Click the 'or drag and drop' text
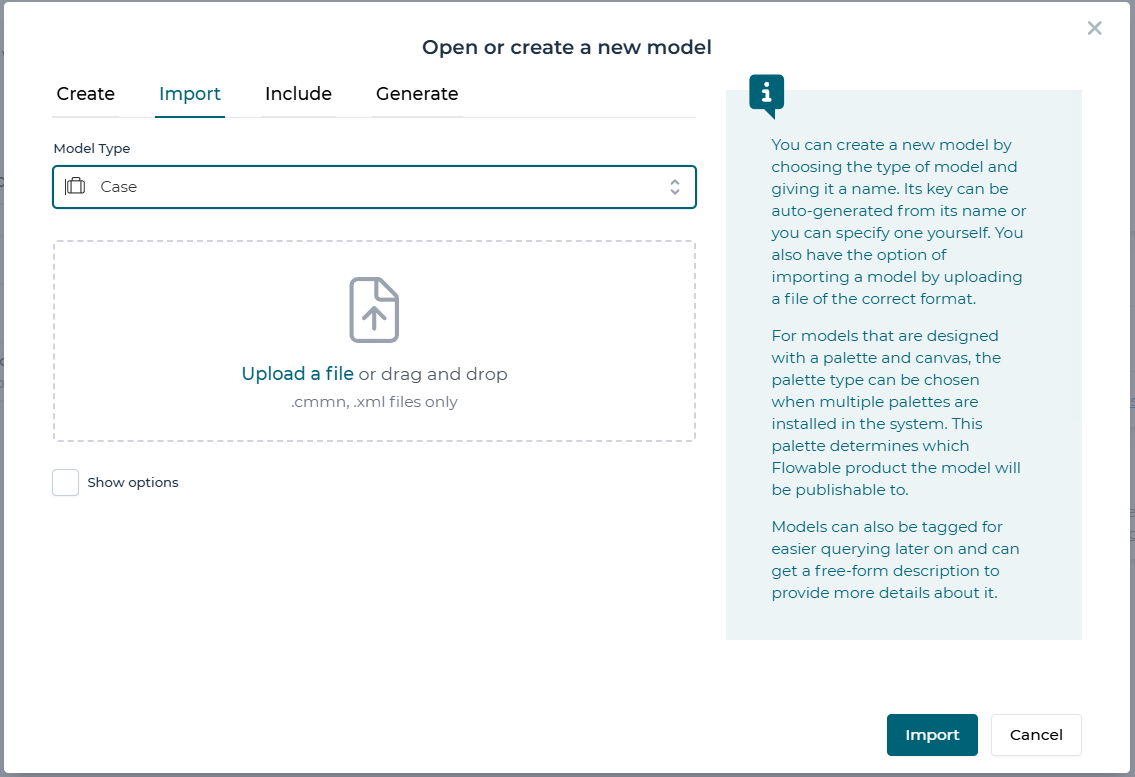Image resolution: width=1135 pixels, height=777 pixels. point(433,374)
